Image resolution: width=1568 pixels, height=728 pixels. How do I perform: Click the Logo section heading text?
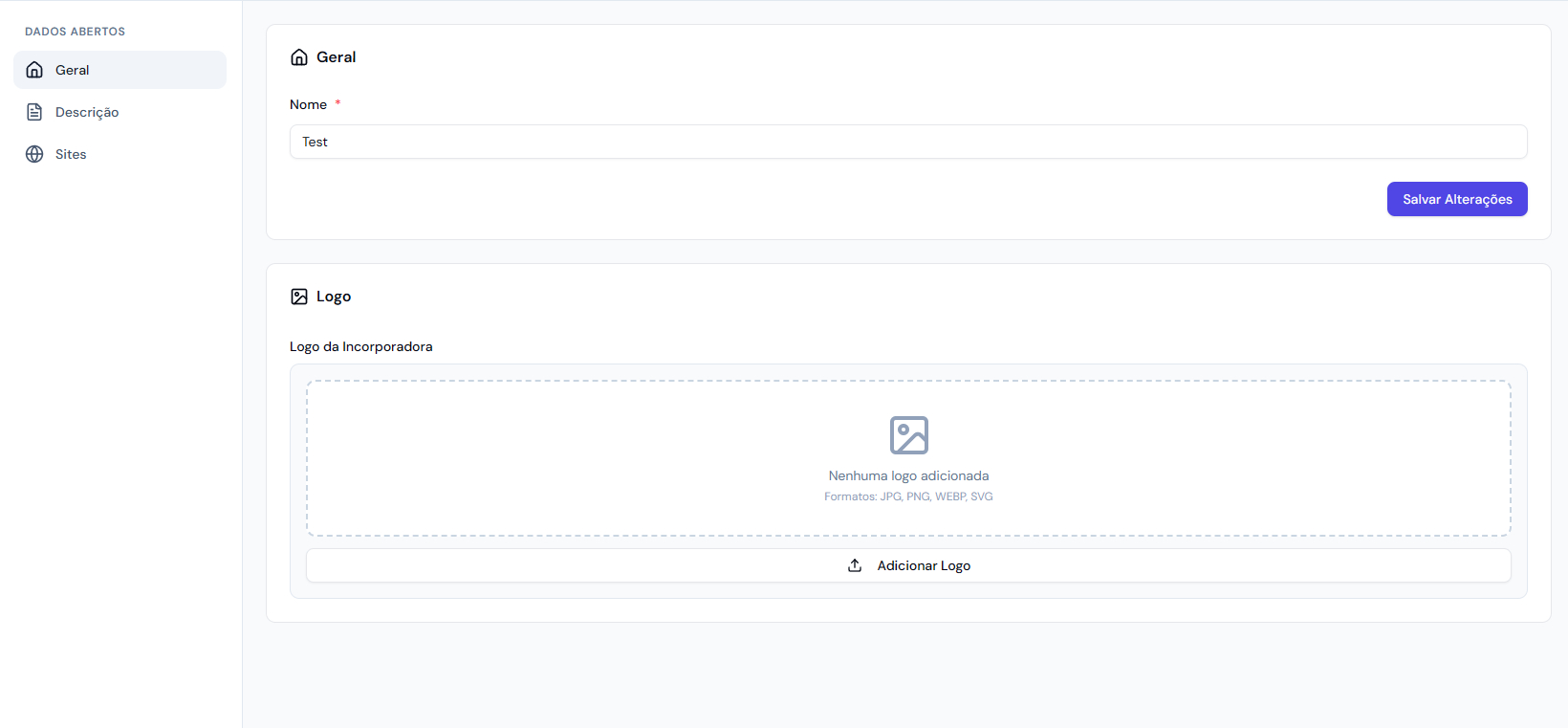(x=334, y=297)
